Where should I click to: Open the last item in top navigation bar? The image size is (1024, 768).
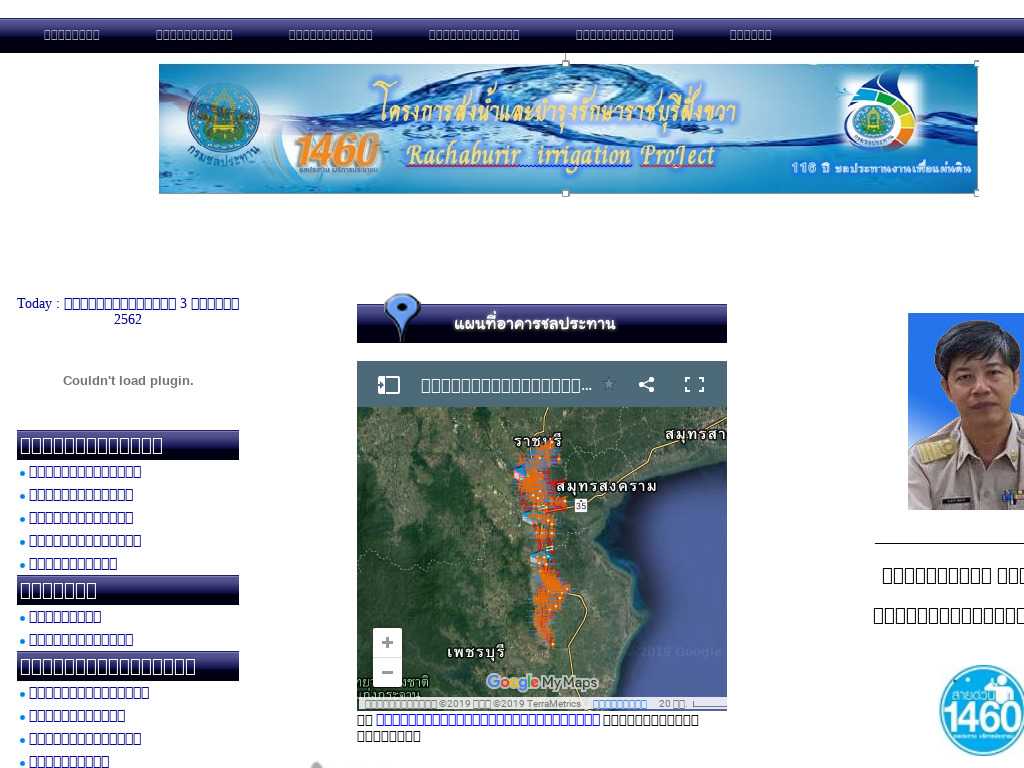(x=750, y=35)
